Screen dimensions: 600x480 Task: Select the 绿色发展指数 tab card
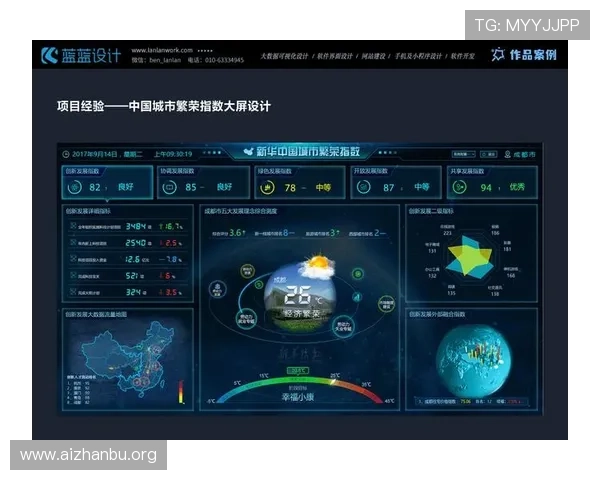pyautogui.click(x=300, y=182)
